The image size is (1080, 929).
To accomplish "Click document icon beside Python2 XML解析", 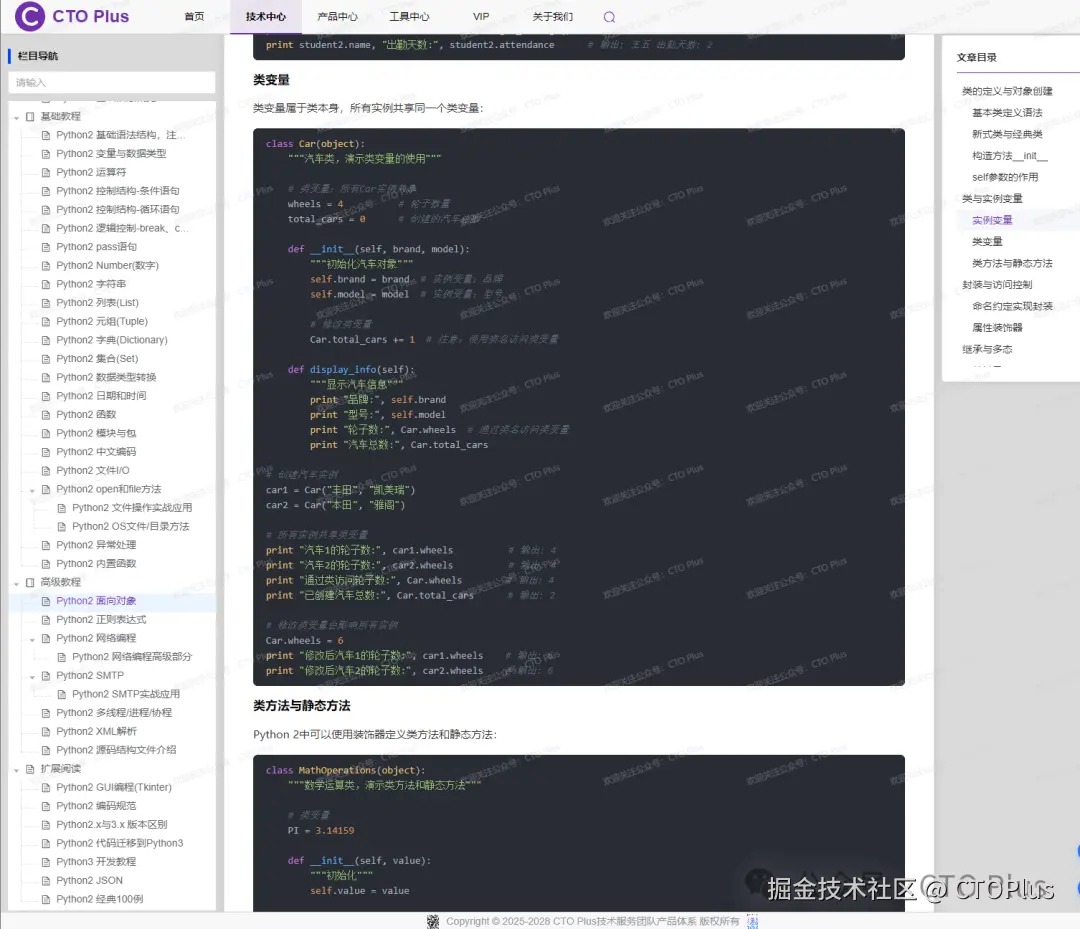I will coord(46,731).
